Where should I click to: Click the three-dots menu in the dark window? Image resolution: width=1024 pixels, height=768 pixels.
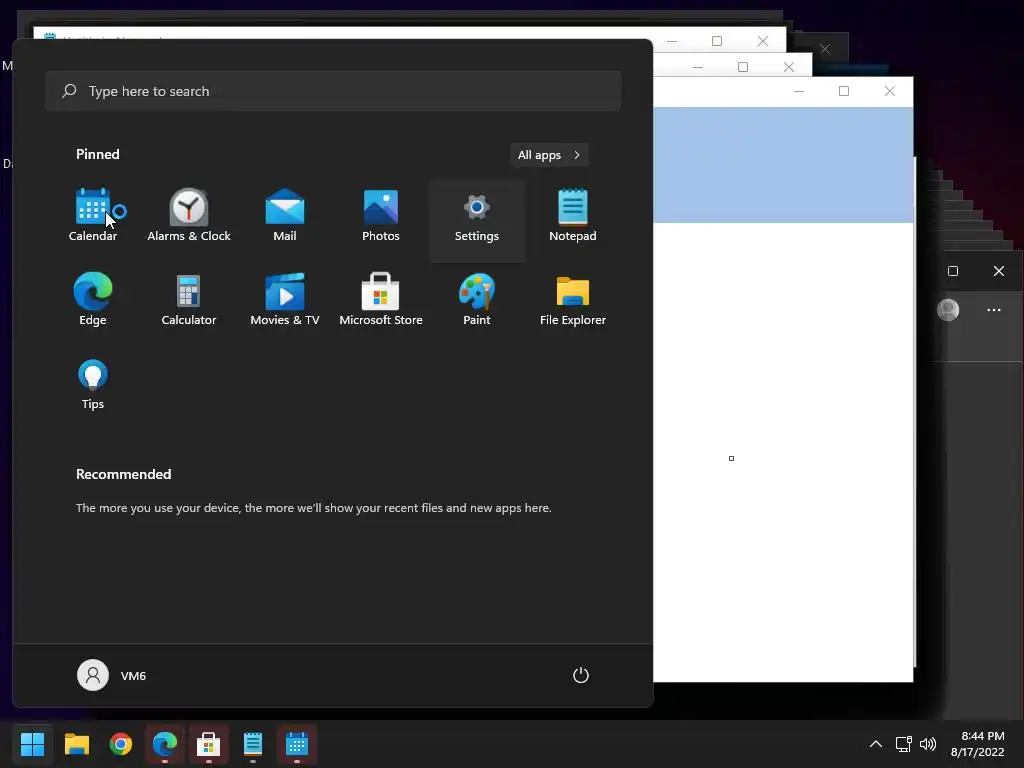[994, 310]
